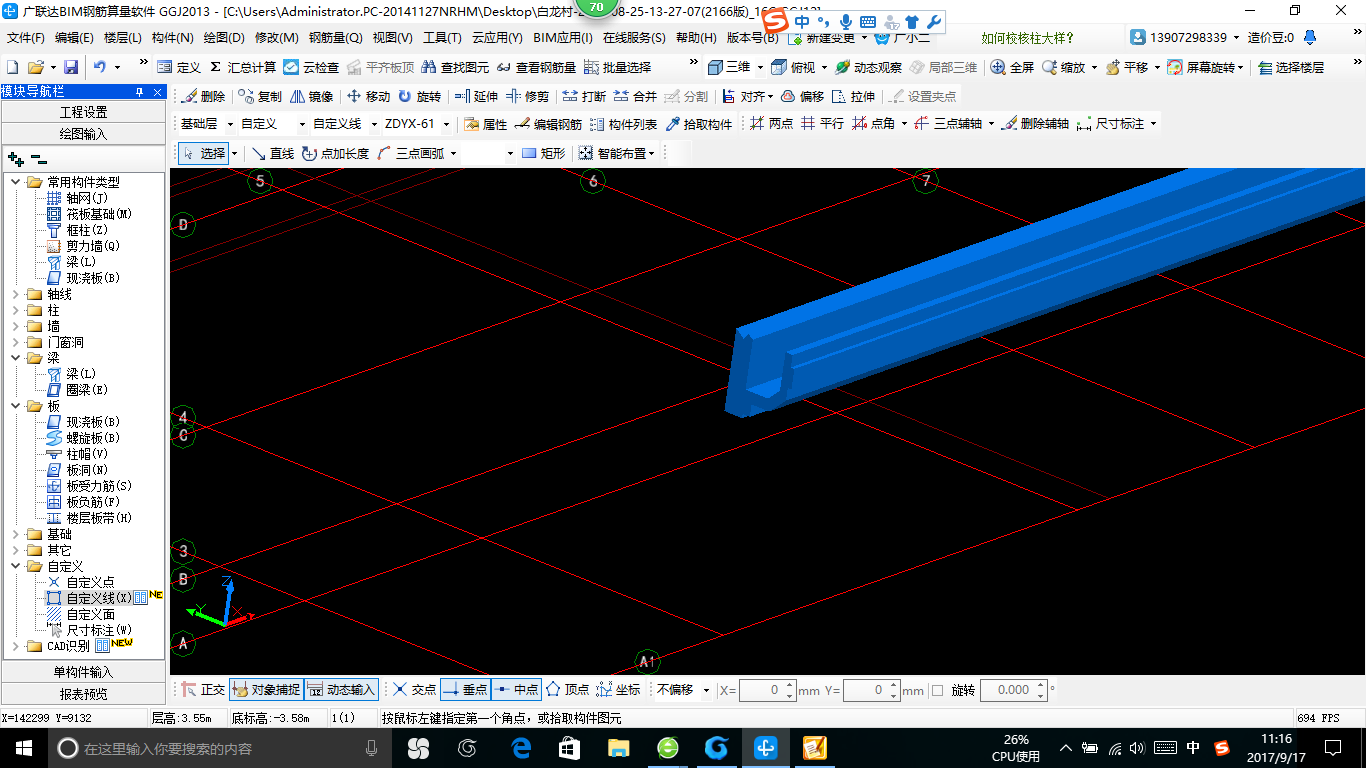Viewport: 1366px width, 768px height.
Task: Choose 矩形 rectangle drawing tool
Action: [543, 153]
